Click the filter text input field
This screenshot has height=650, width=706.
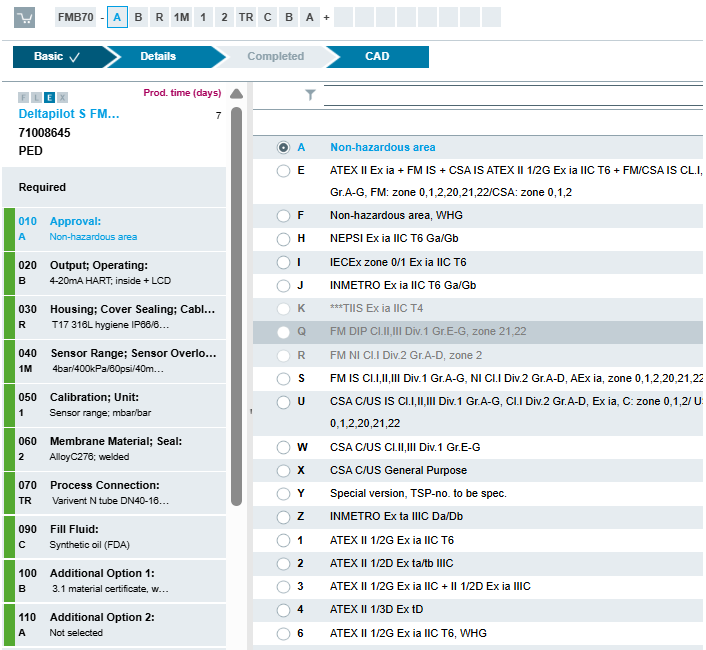pyautogui.click(x=512, y=95)
